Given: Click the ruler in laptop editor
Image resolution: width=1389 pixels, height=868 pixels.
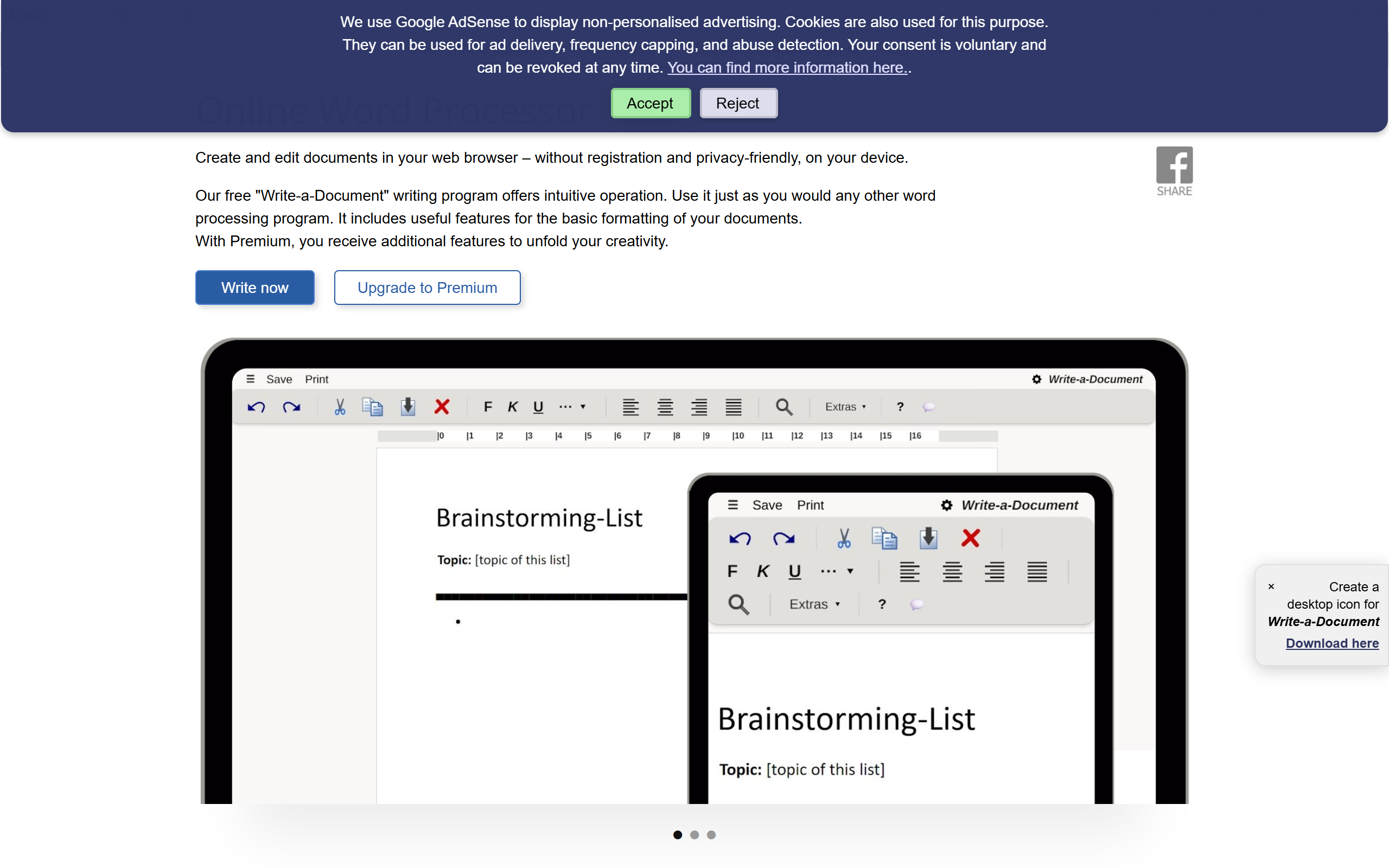Looking at the screenshot, I should click(687, 436).
